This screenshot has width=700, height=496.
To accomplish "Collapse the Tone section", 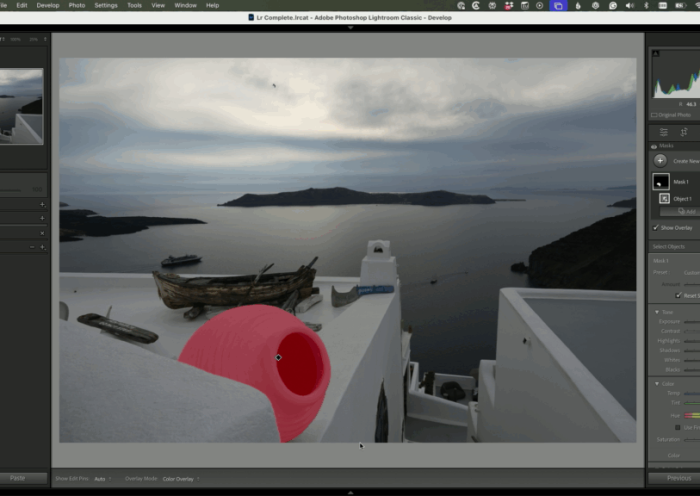I will click(x=656, y=312).
